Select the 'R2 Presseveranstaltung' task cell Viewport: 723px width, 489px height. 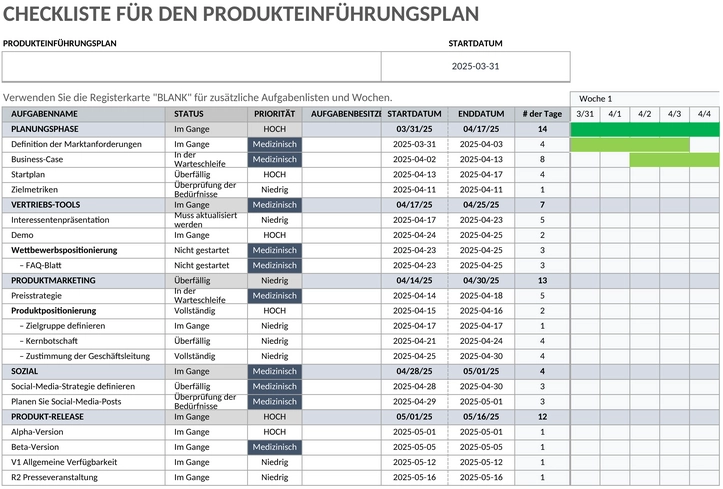[83, 477]
